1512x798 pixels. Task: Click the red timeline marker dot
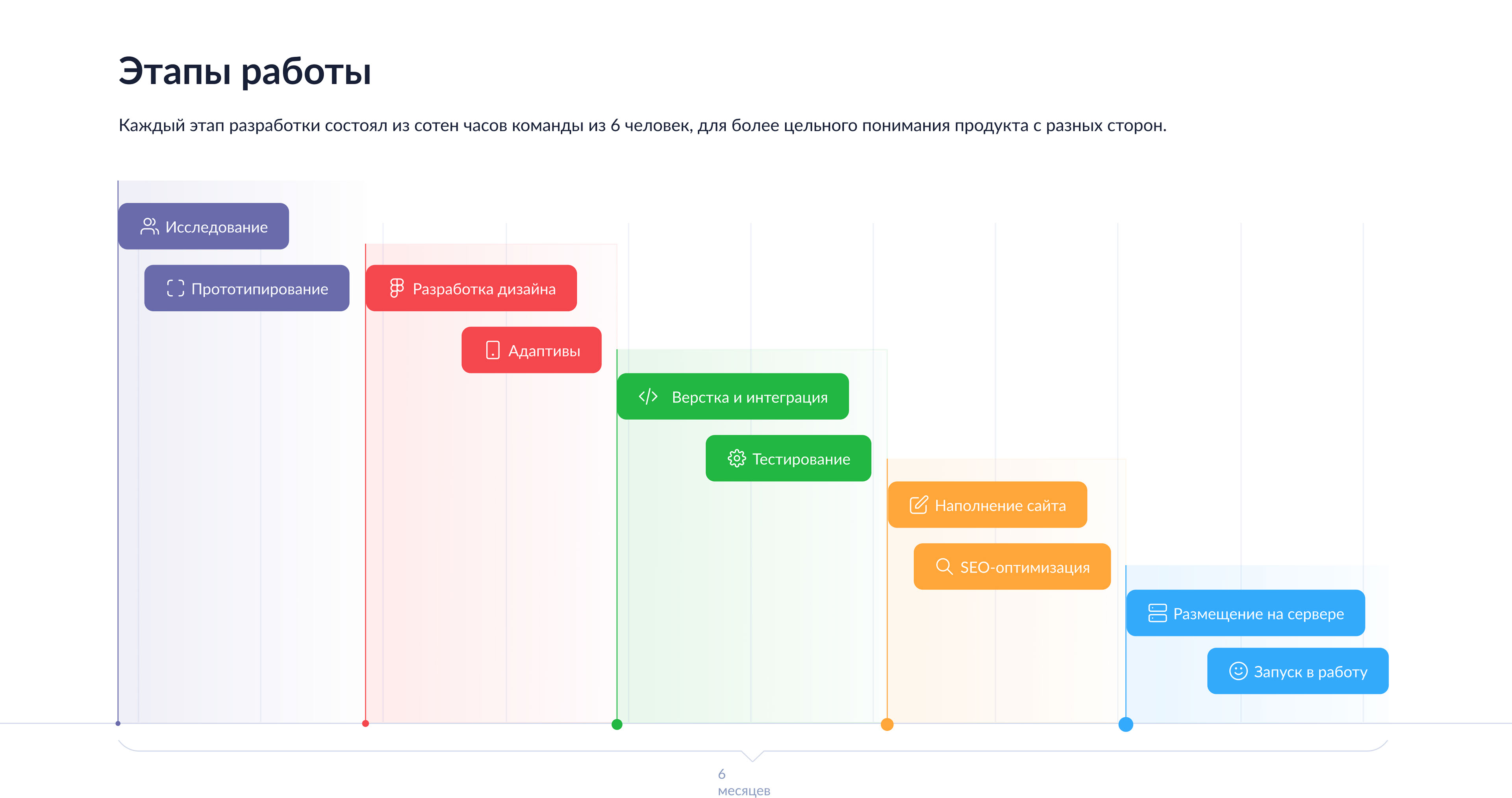coord(365,724)
